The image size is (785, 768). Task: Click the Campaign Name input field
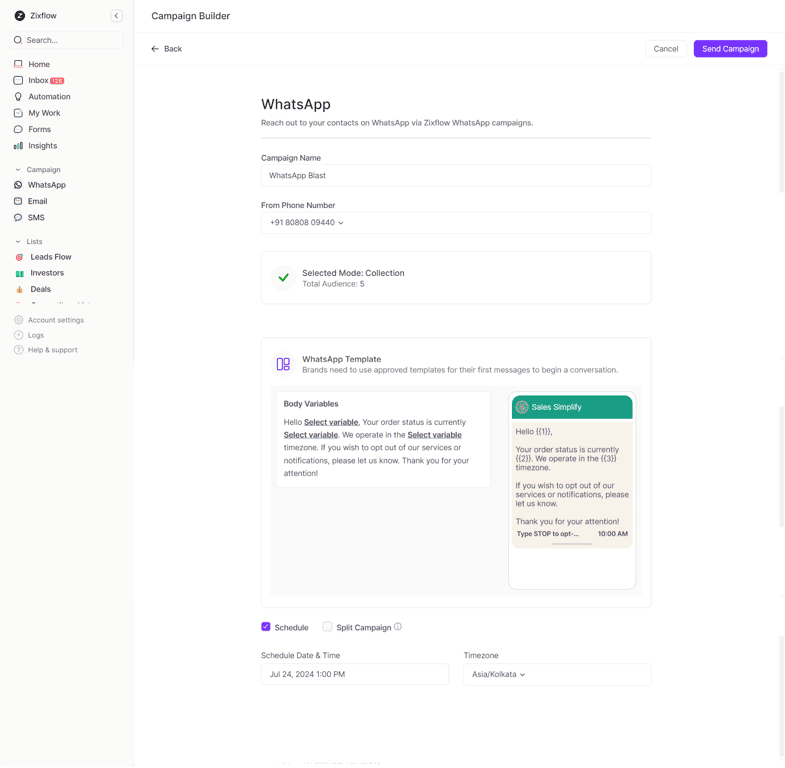coord(456,176)
